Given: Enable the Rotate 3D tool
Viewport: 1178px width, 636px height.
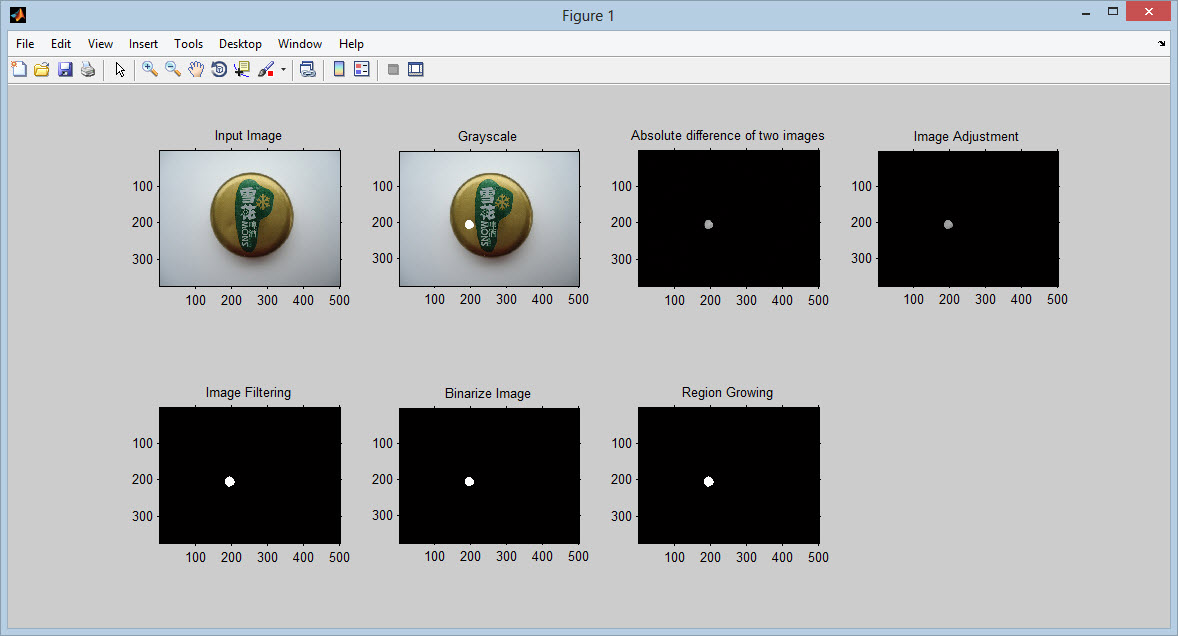Looking at the screenshot, I should point(219,70).
